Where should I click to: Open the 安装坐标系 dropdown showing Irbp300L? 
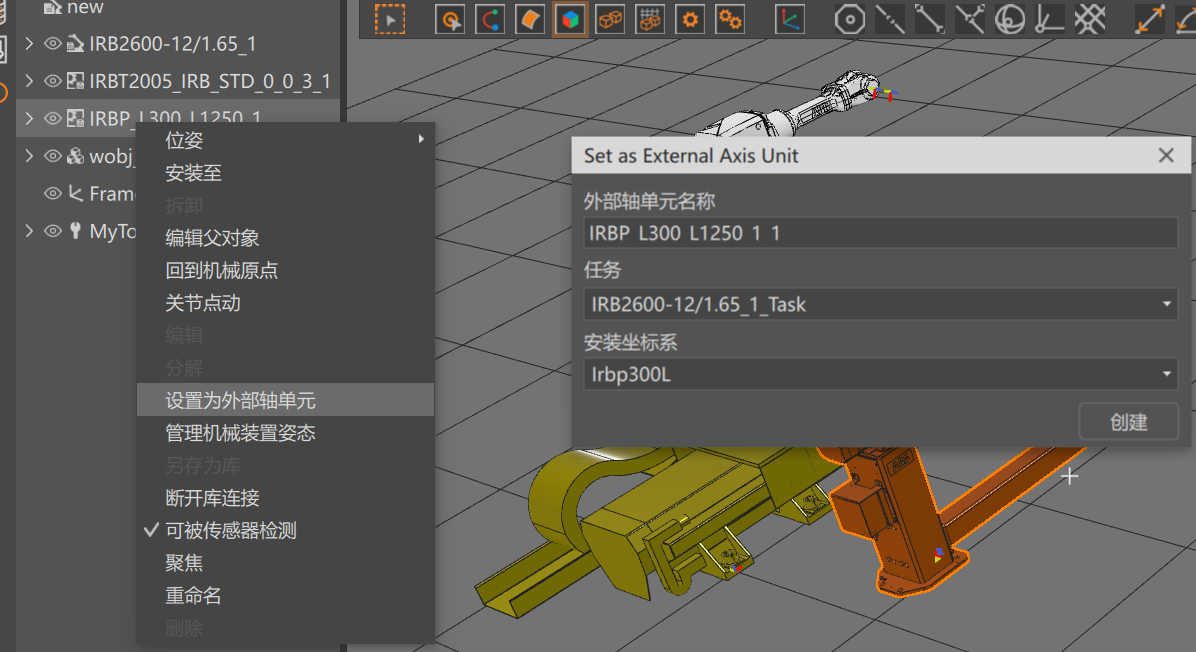[880, 374]
